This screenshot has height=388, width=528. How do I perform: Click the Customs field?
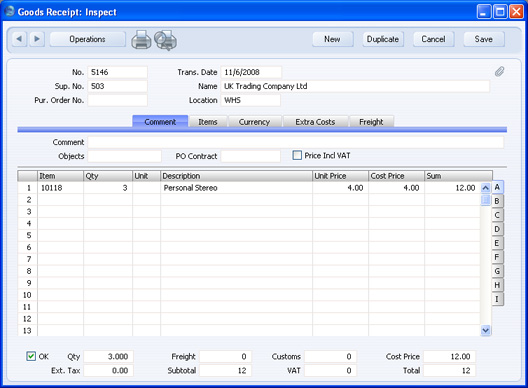pos(330,356)
